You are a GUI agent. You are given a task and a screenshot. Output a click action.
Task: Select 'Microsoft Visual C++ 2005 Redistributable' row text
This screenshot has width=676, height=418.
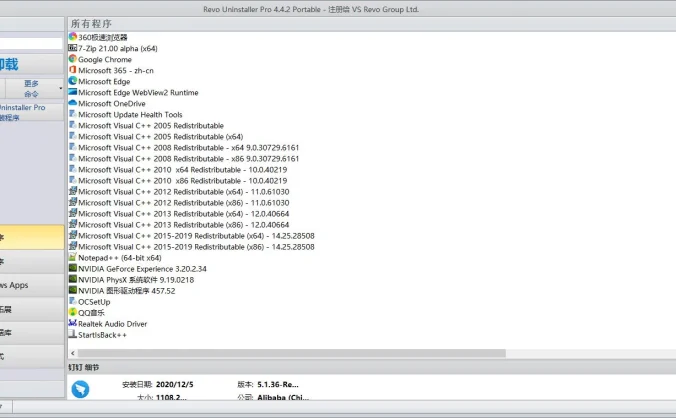point(151,126)
